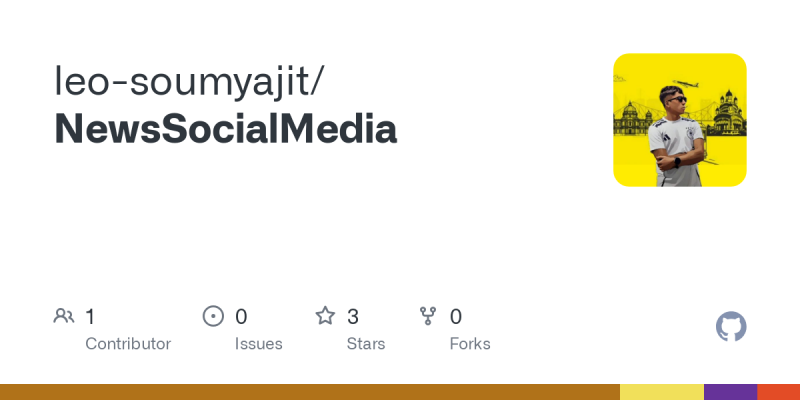Select the Issues label

click(259, 344)
